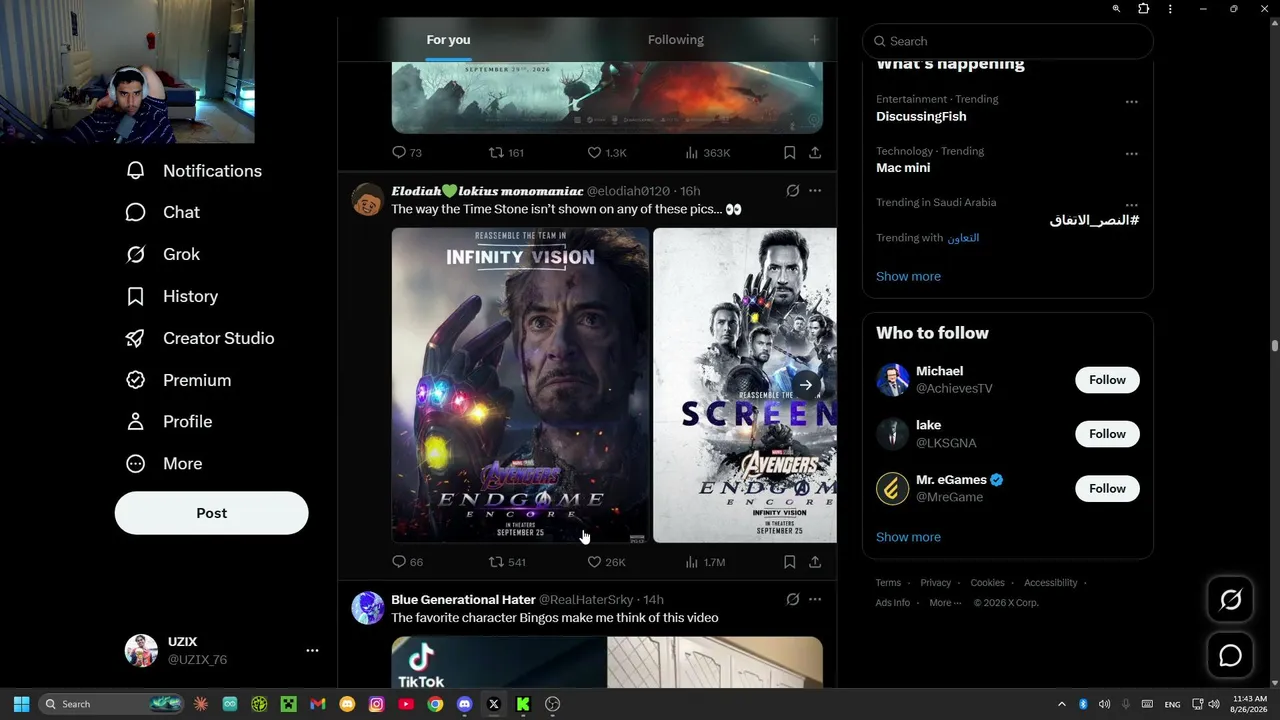1280x720 pixels.
Task: Advance the image carousel with the arrow
Action: pos(806,385)
